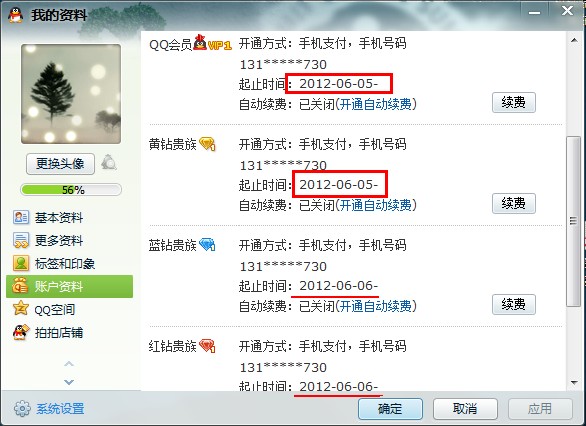Click the 56% profile completion bar
The image size is (586, 426).
(71, 190)
